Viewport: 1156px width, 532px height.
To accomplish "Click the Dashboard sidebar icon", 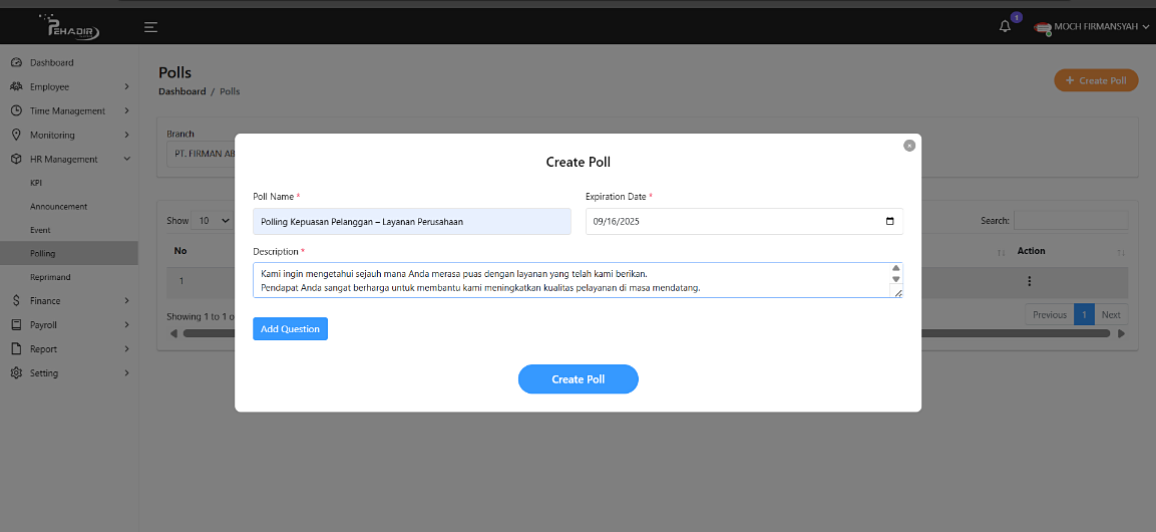I will [17, 63].
